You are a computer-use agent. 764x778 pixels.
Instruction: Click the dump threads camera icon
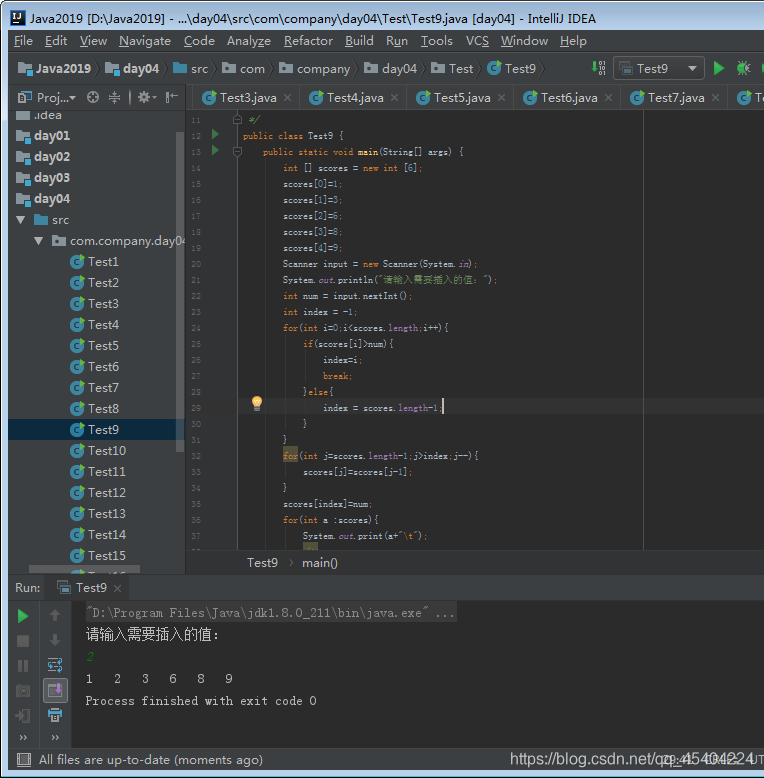point(23,691)
